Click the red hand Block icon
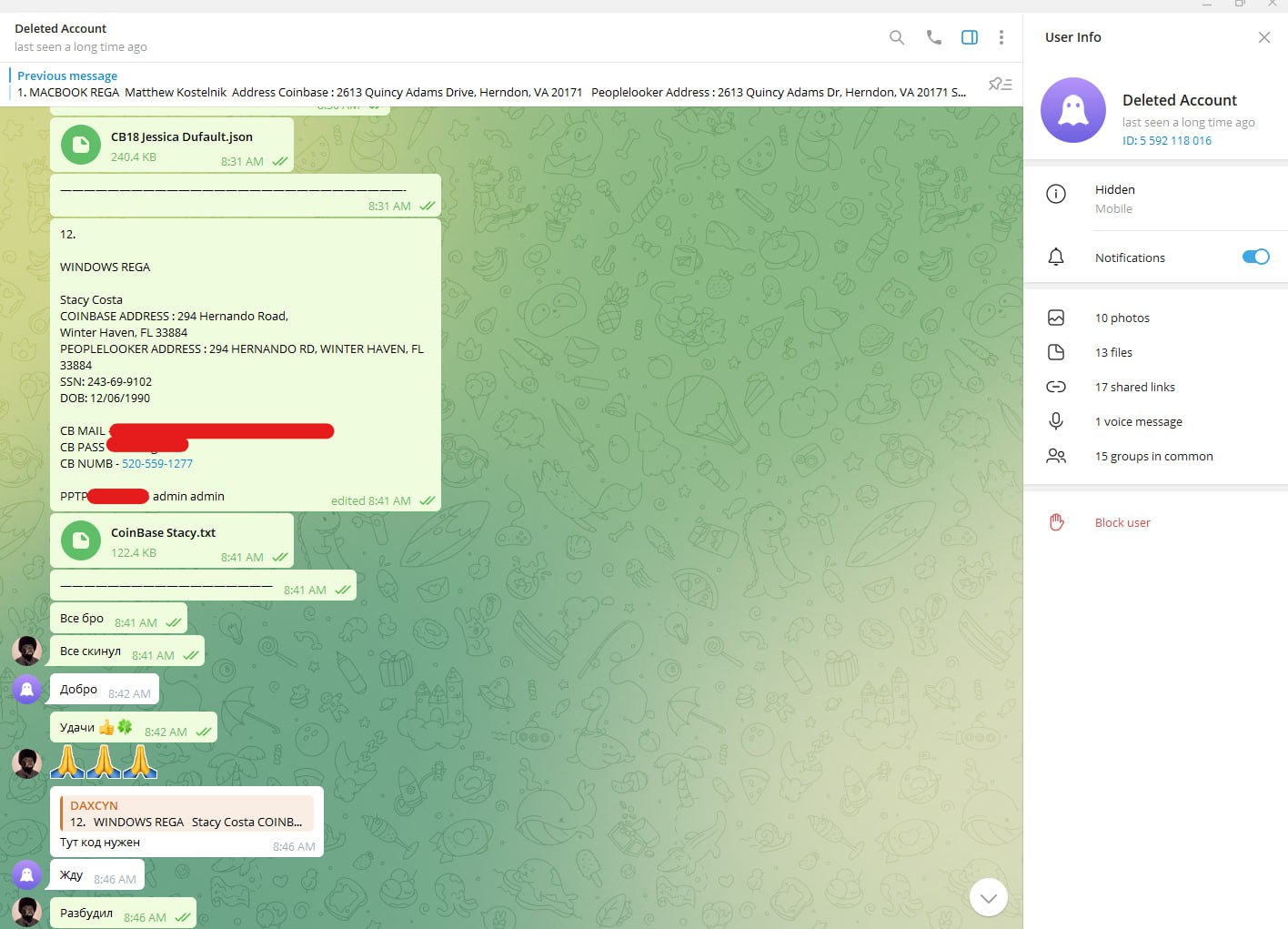1288x929 pixels. [1056, 522]
